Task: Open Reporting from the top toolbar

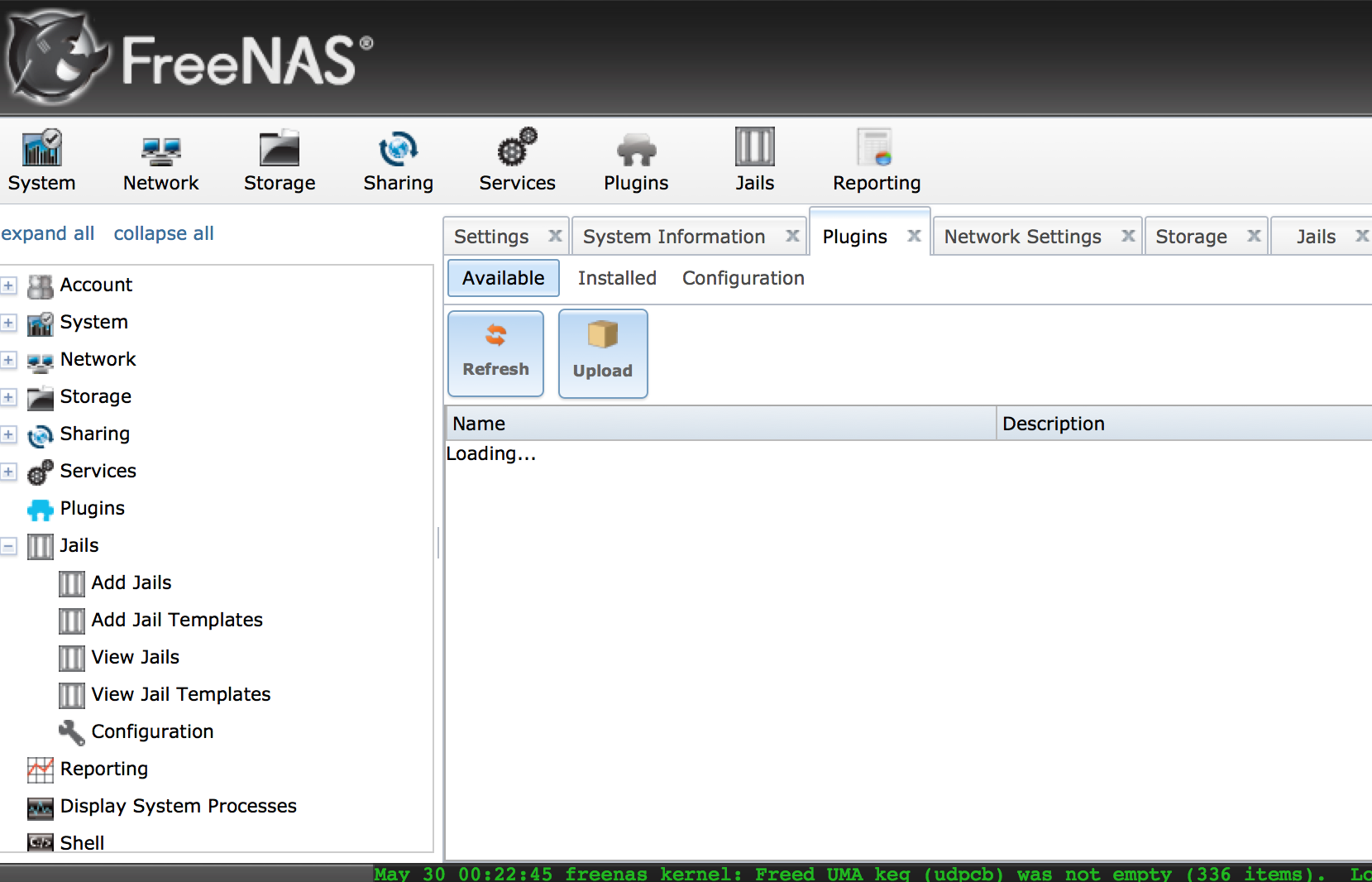Action: (x=877, y=161)
